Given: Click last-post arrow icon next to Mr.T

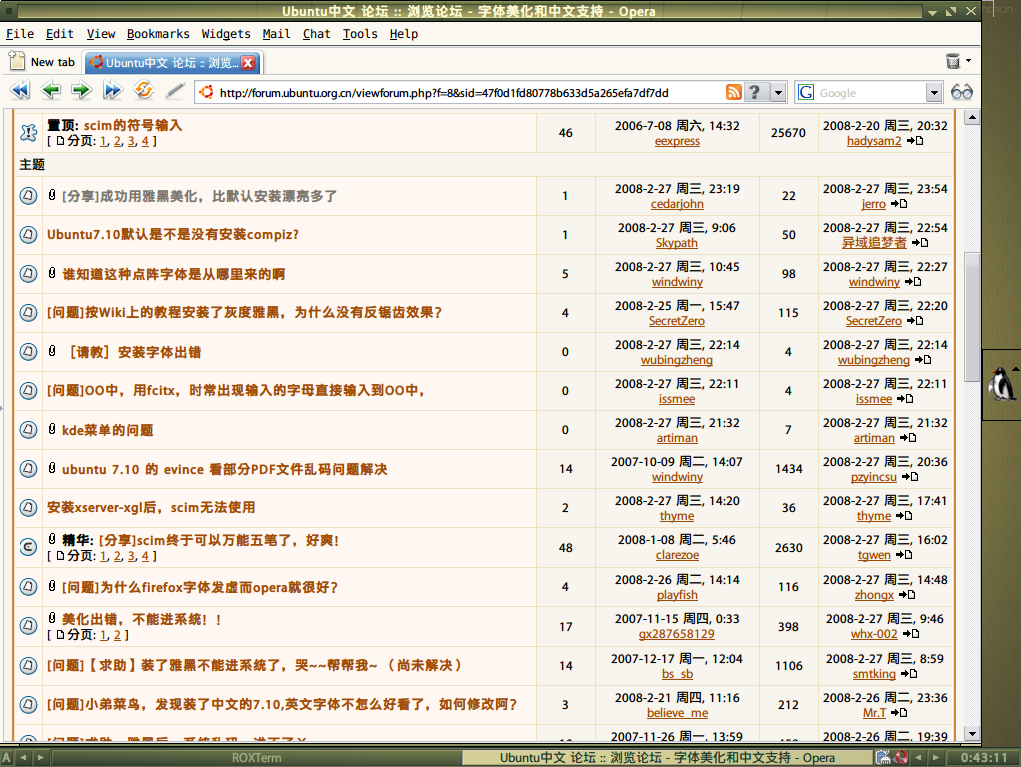Looking at the screenshot, I should (x=899, y=713).
